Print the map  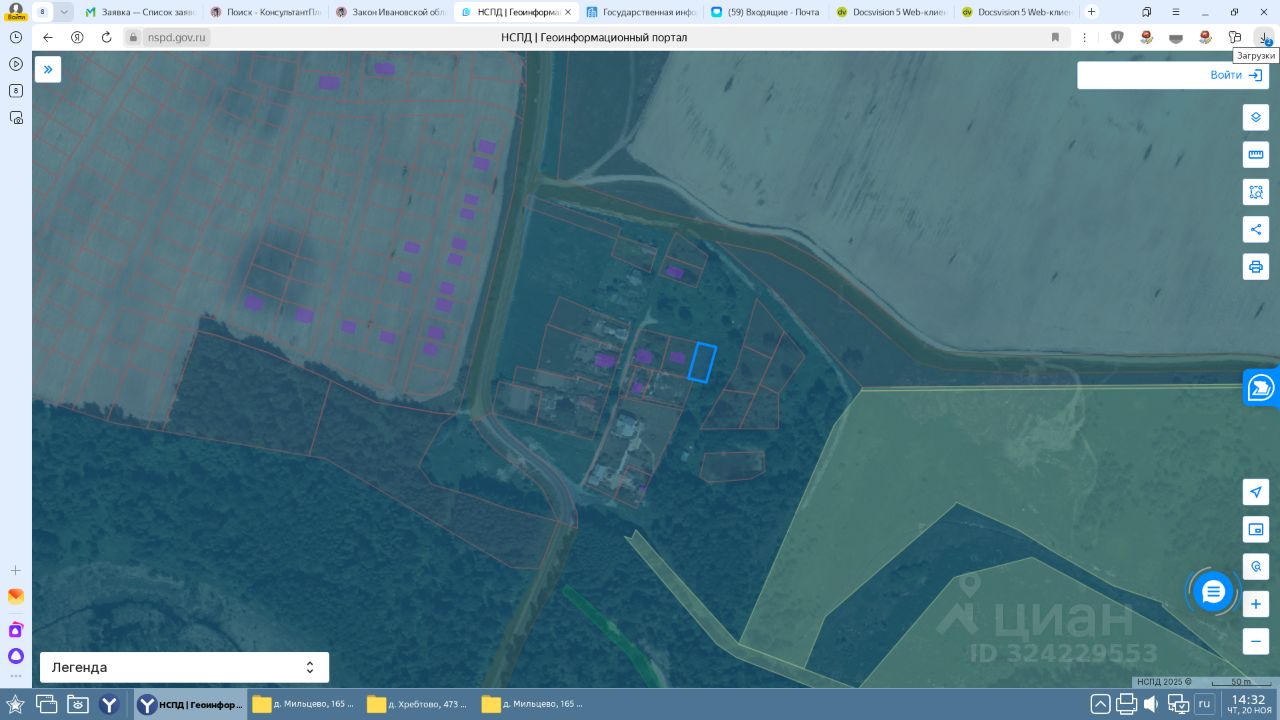coord(1256,266)
